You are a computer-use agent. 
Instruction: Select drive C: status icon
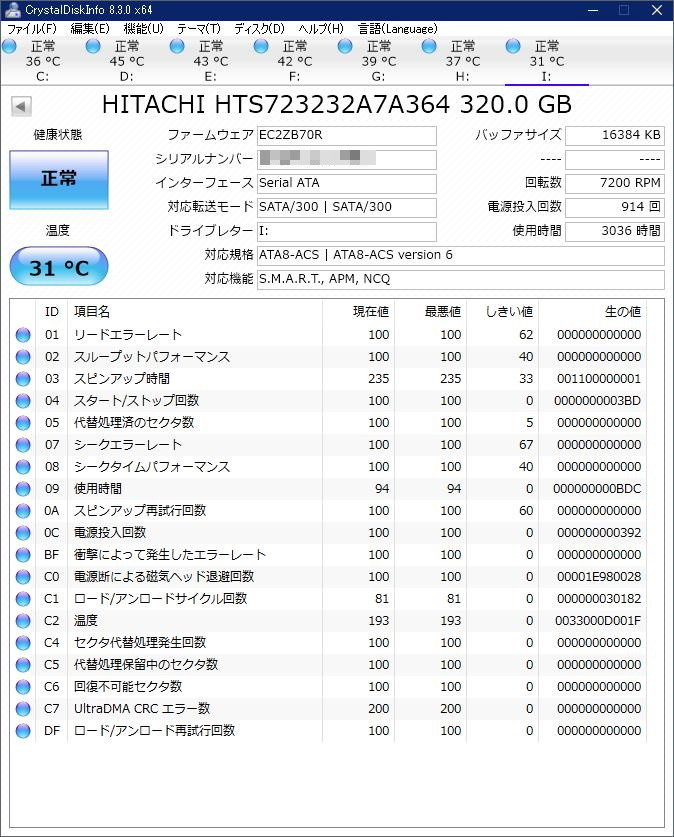(9, 46)
